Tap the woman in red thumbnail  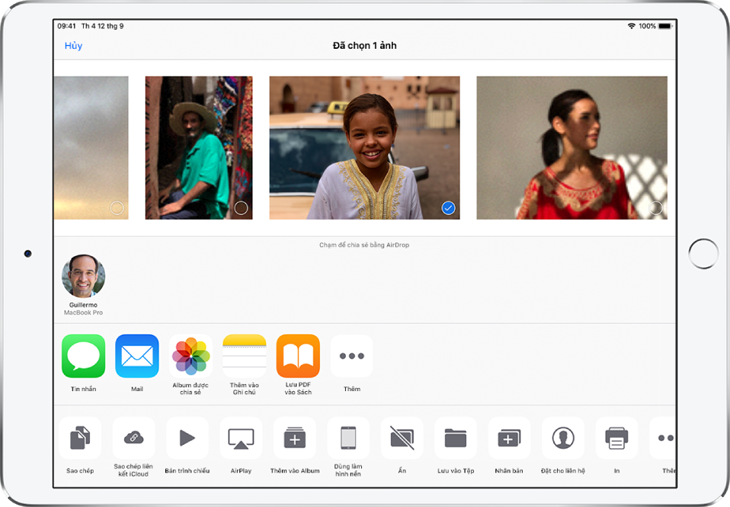pyautogui.click(x=572, y=148)
